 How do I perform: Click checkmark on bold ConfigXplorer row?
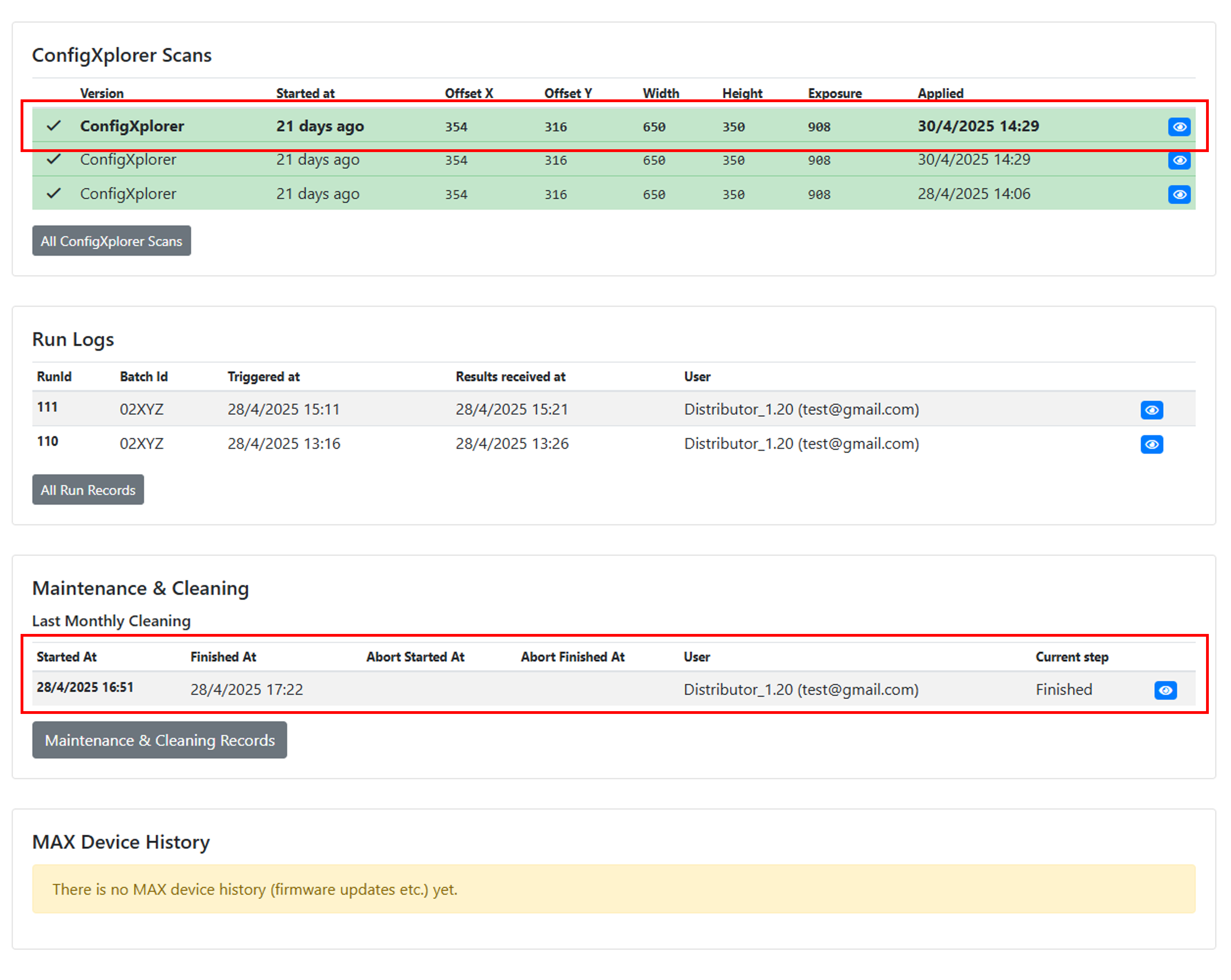point(54,126)
